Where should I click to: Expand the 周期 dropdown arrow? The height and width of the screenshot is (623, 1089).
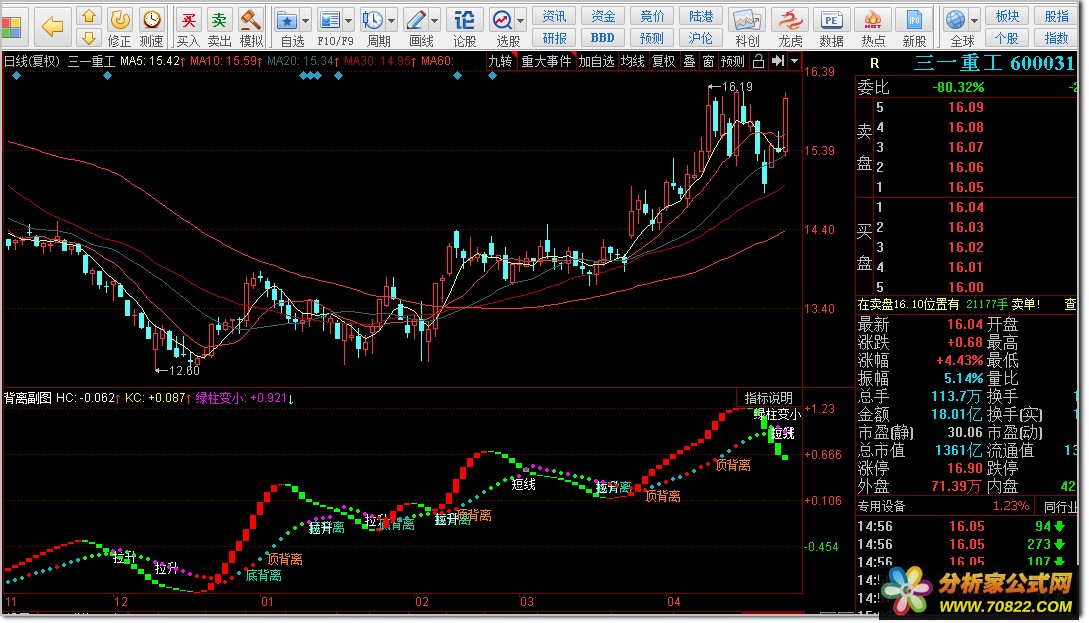point(392,21)
